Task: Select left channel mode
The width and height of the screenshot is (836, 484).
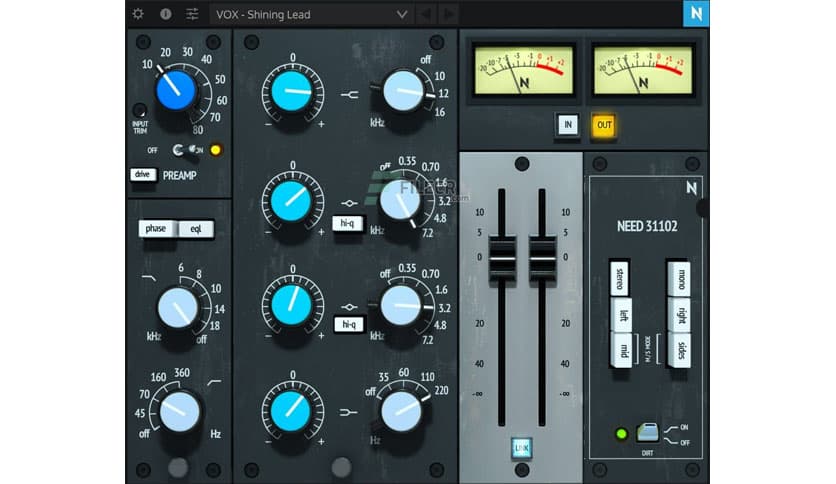Action: [x=622, y=314]
